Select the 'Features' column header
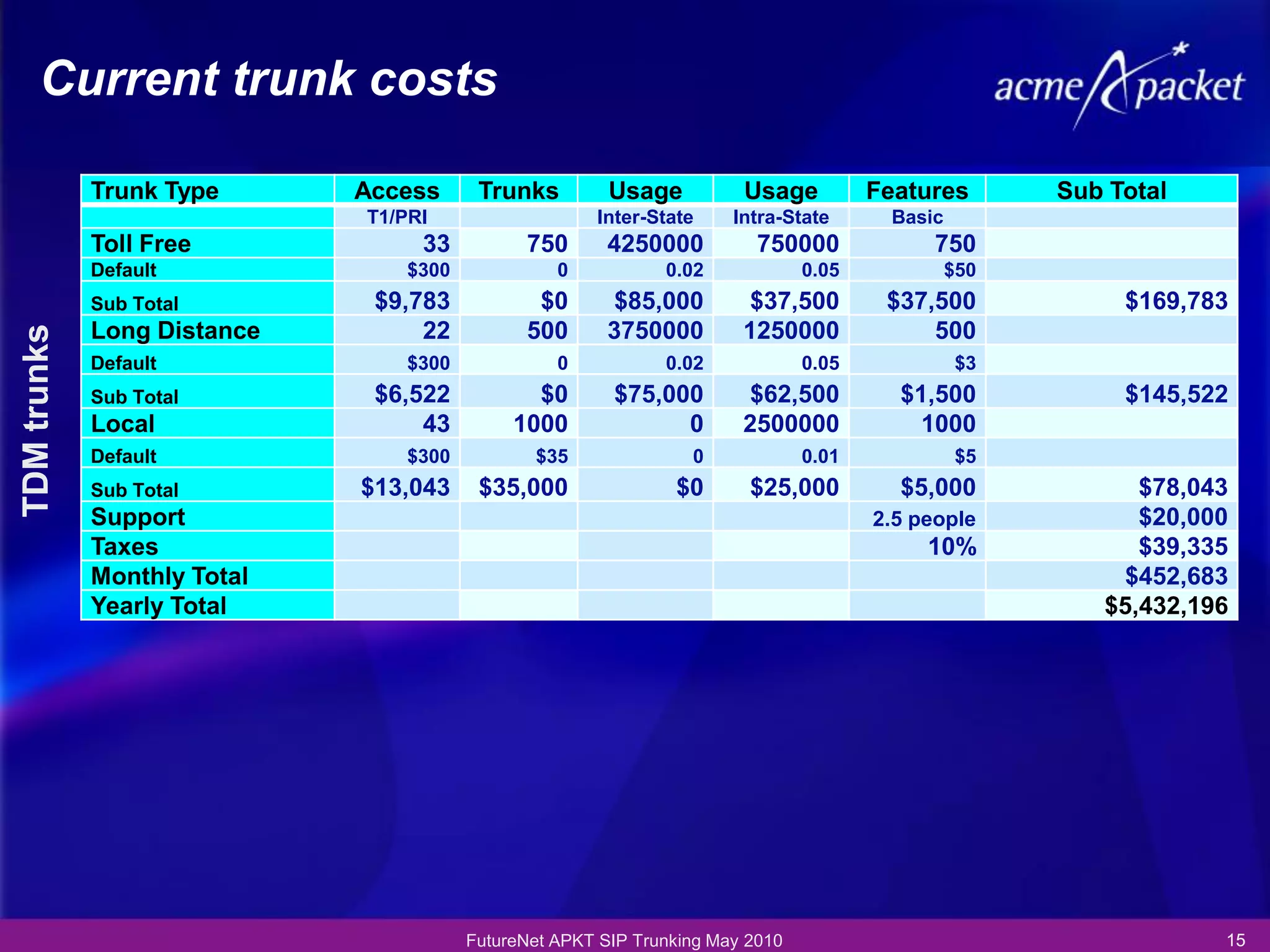1270x952 pixels. pos(917,190)
